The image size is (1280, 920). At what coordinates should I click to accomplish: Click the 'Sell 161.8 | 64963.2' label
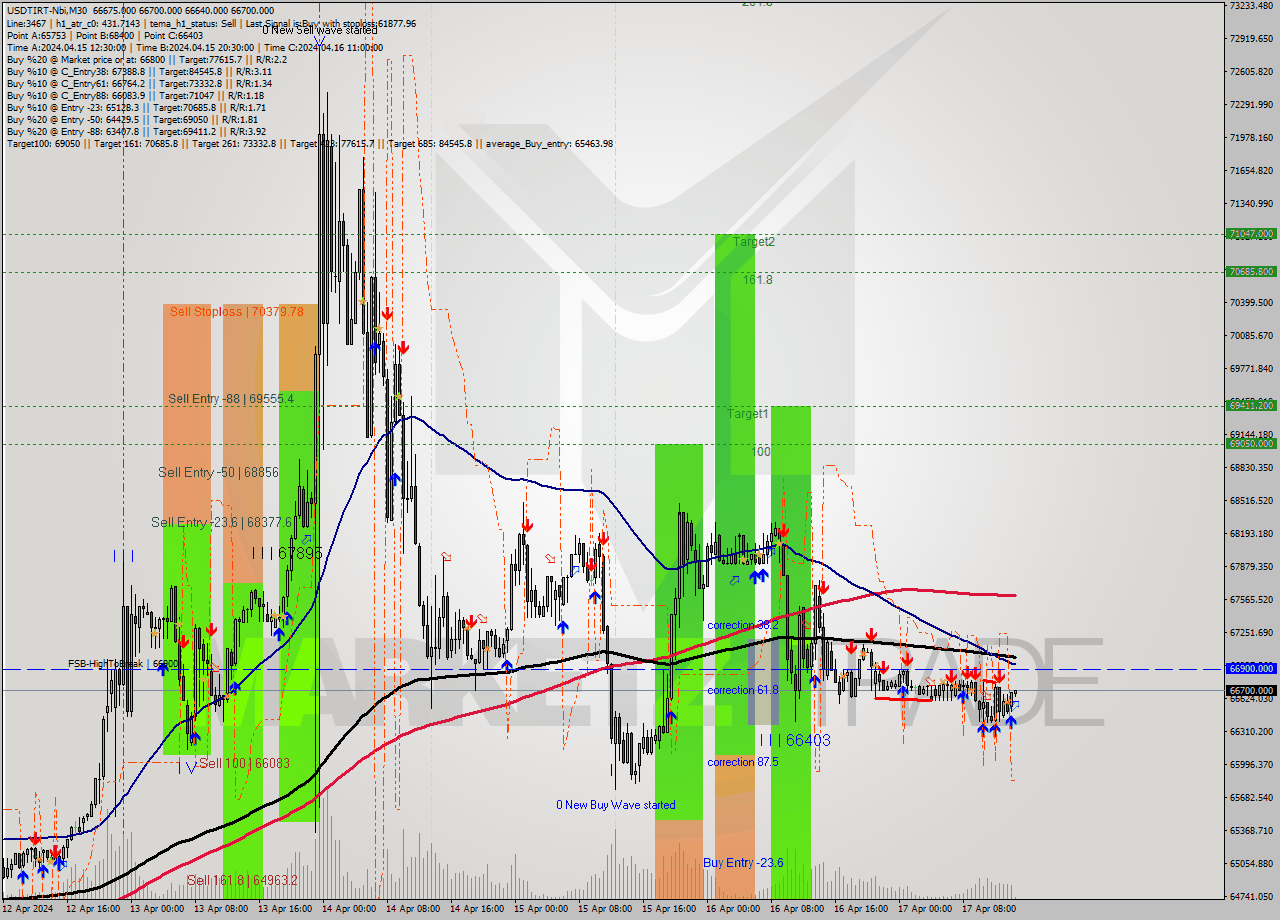click(x=242, y=880)
